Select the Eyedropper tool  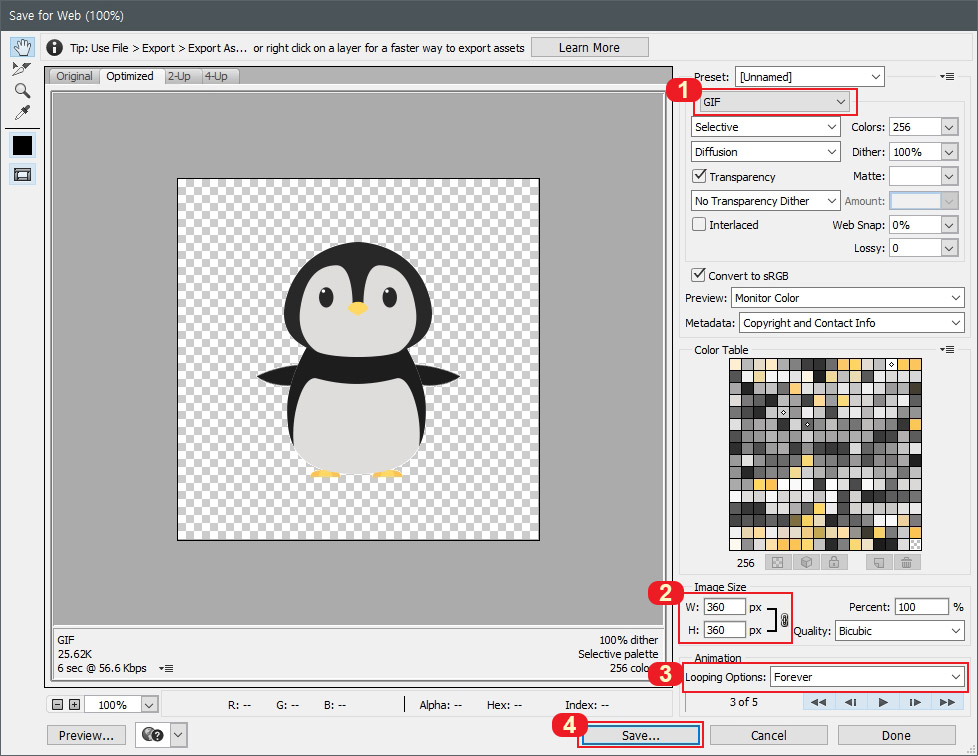(x=22, y=113)
